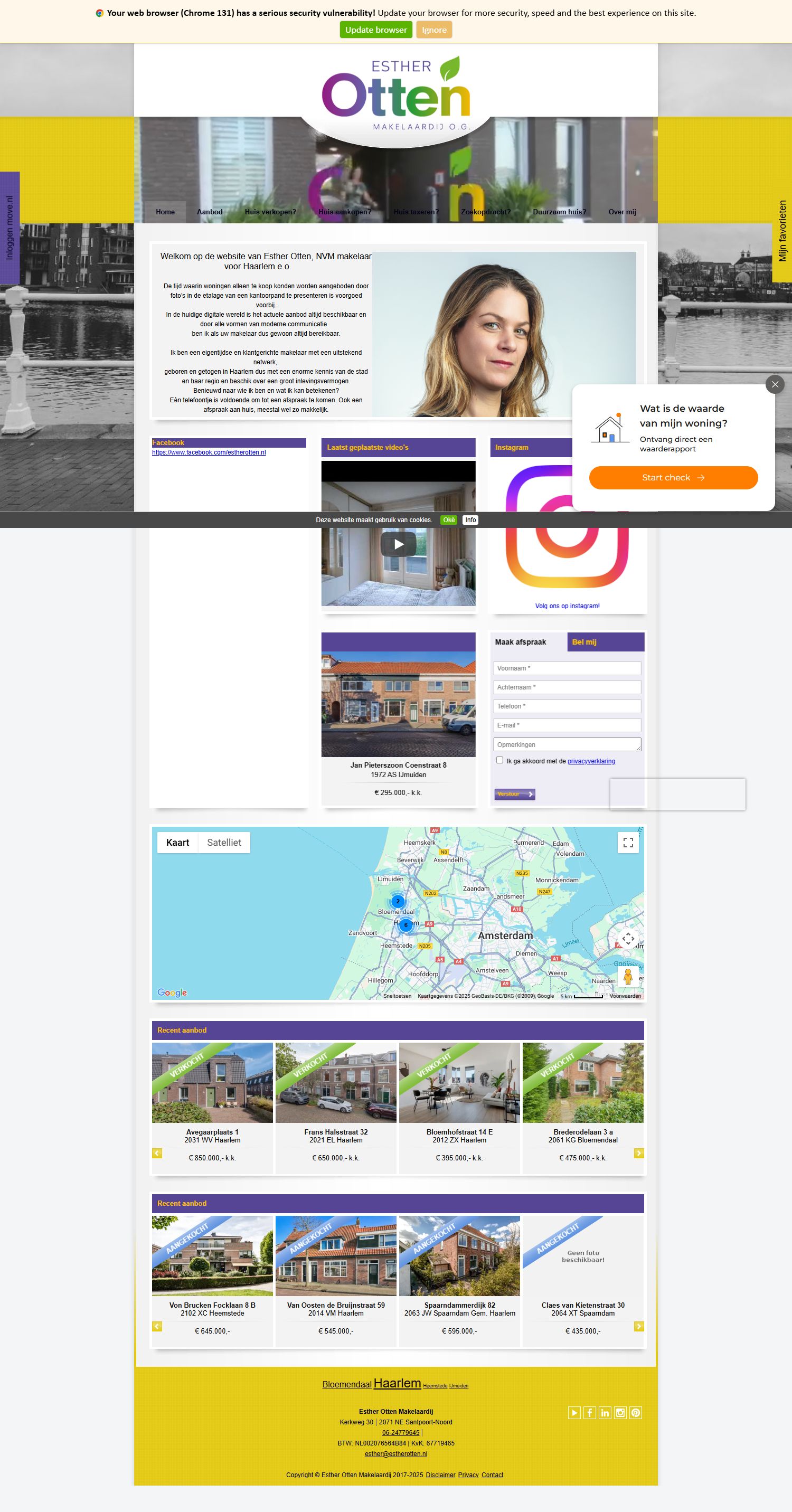Screen dimensions: 792x1512
Task: Click the Street View pegman icon
Action: 628,977
